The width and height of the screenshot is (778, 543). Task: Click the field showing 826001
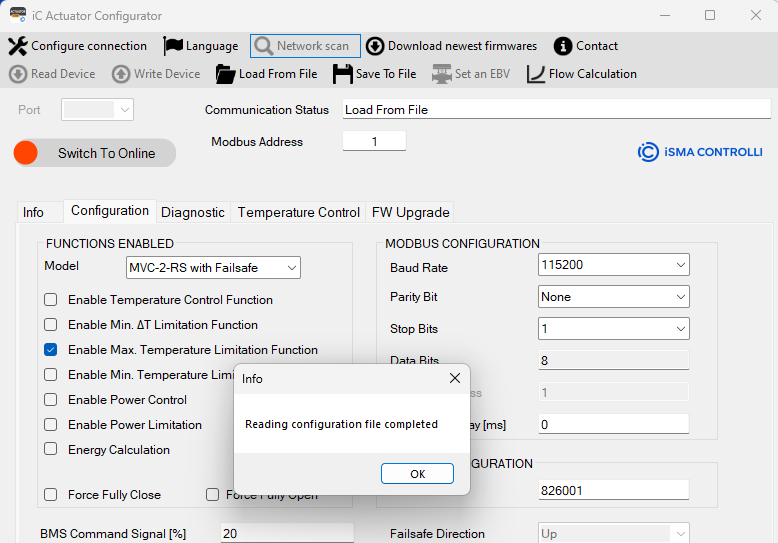(x=614, y=490)
